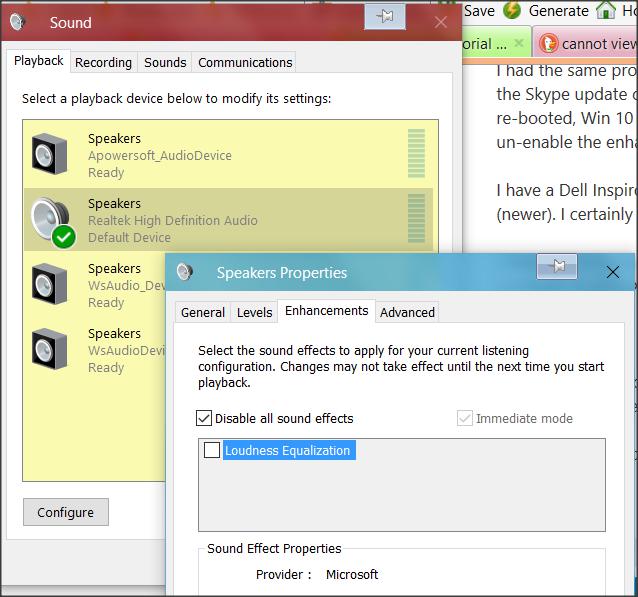Select the Loudness Equalization list entry

(x=289, y=450)
